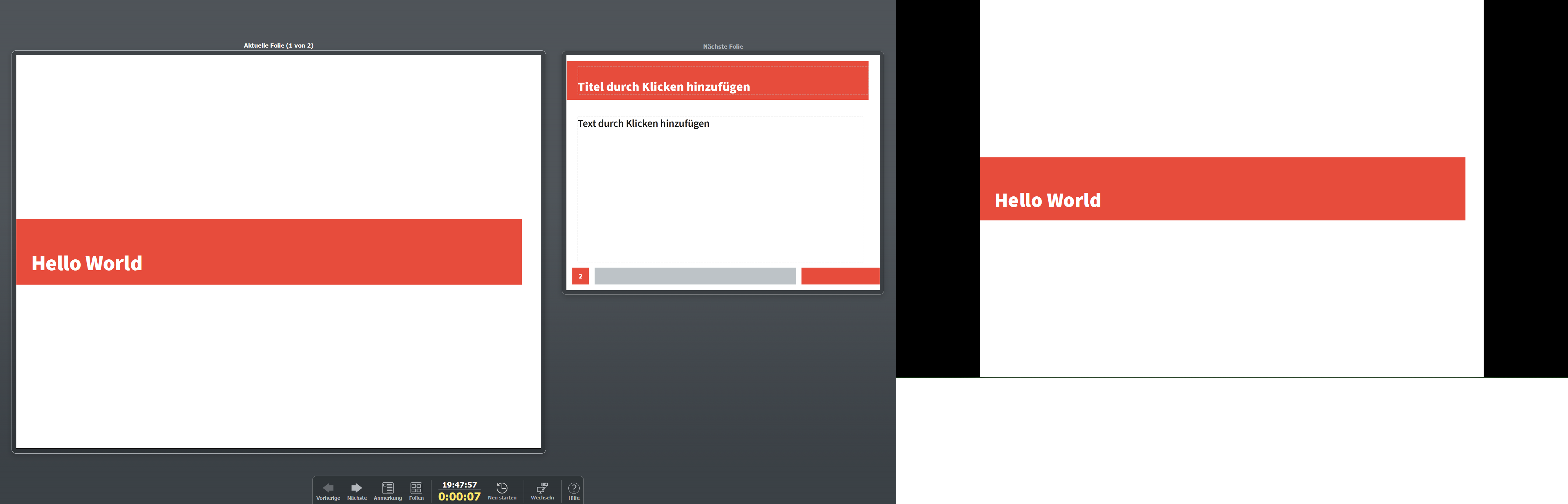
Task: Open the Hilfe question mark icon
Action: (574, 488)
